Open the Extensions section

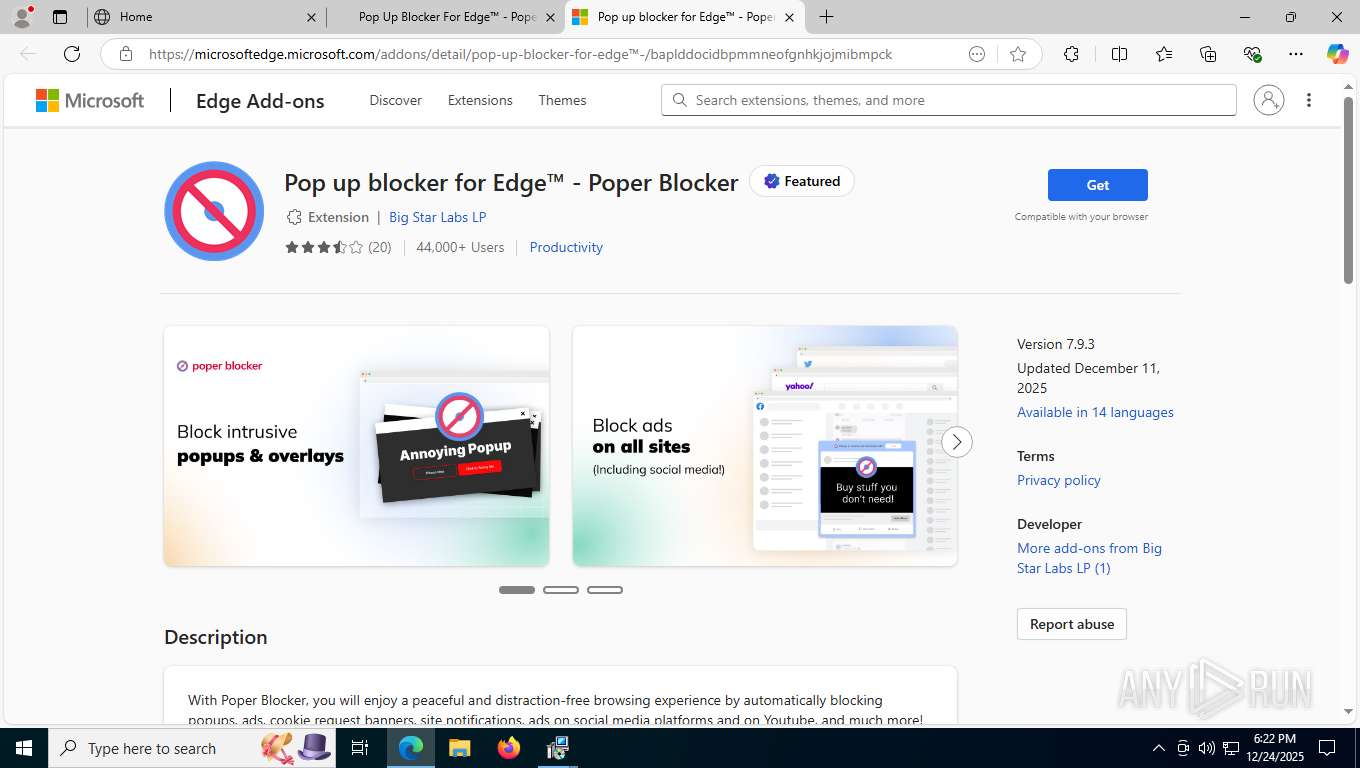click(x=480, y=100)
